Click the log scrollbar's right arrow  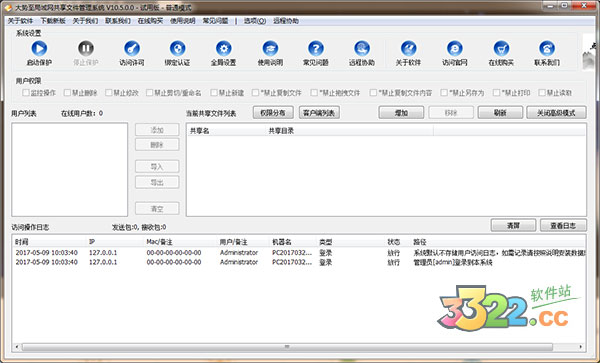tap(581, 347)
